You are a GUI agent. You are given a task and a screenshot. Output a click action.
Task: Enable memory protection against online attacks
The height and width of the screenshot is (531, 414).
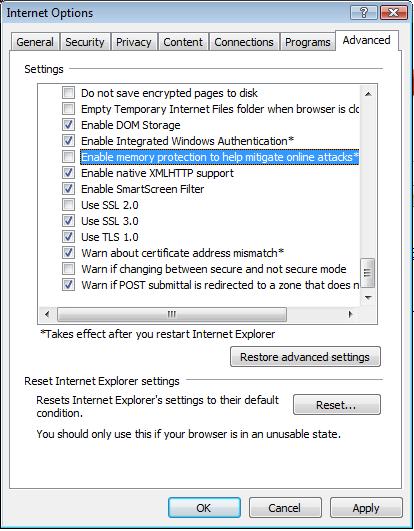click(68, 157)
